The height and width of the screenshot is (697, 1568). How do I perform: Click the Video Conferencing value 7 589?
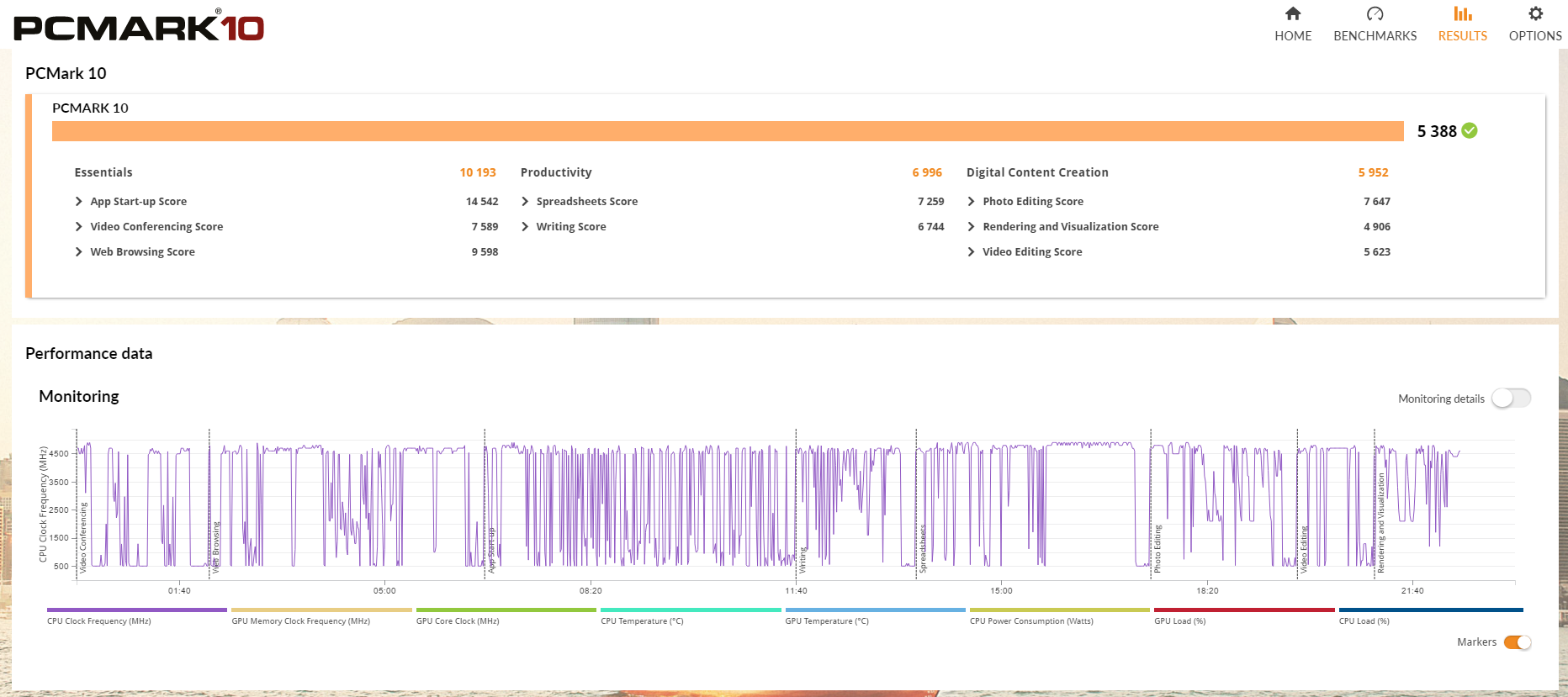(x=485, y=226)
